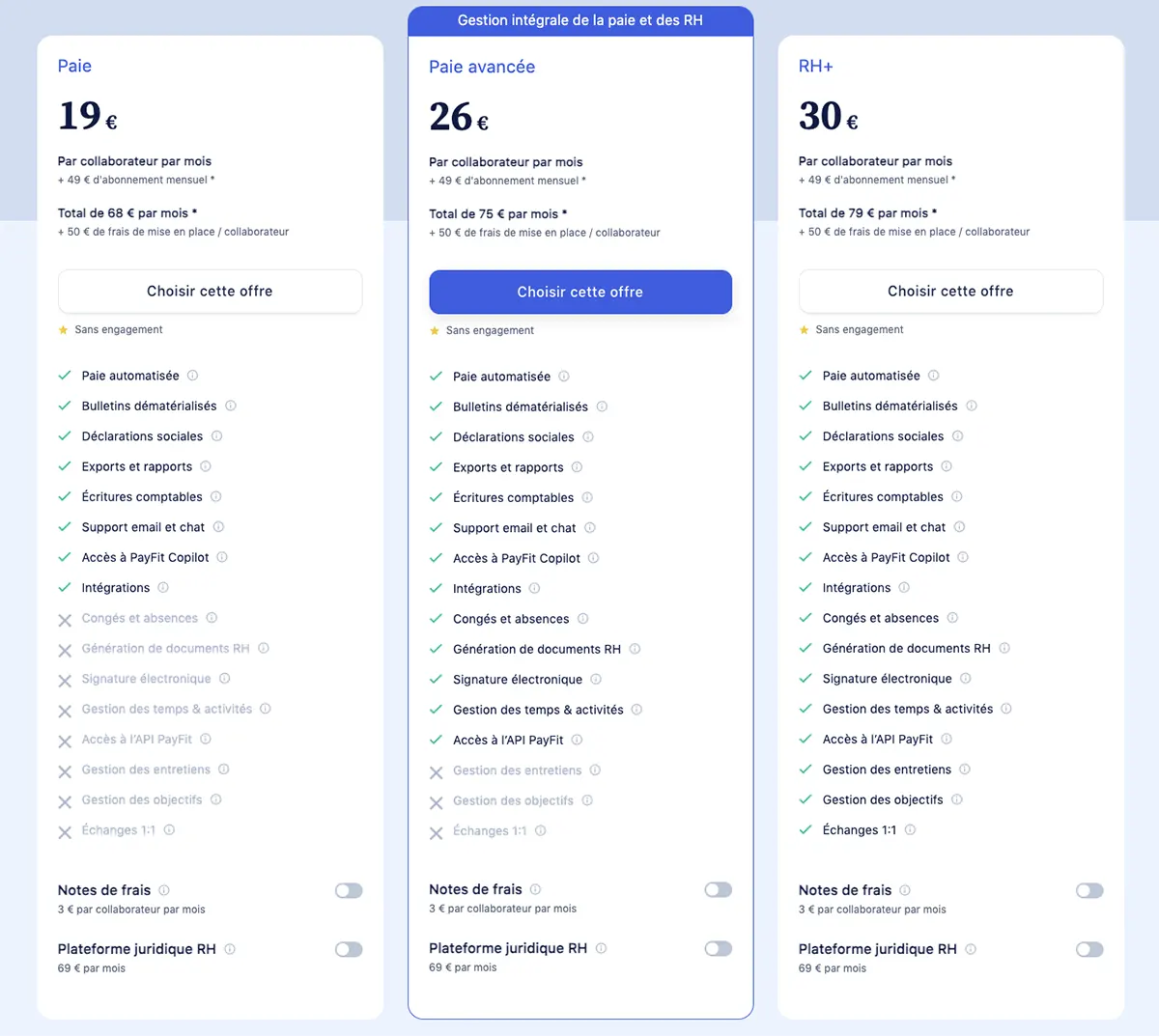Screen dimensions: 1159x1036
Task: Open info for Accès à PayFit Copilot in RH+ plan
Action: [963, 557]
